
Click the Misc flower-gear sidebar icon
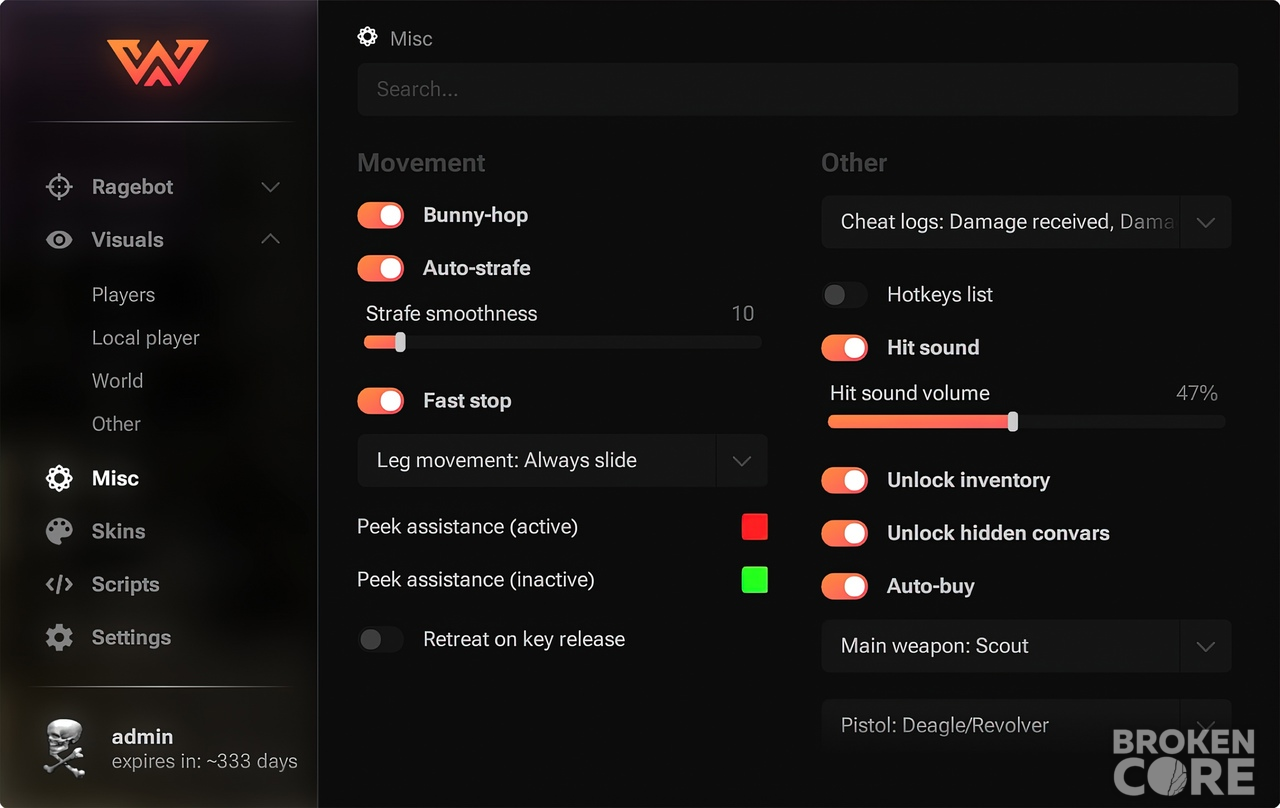pos(59,478)
